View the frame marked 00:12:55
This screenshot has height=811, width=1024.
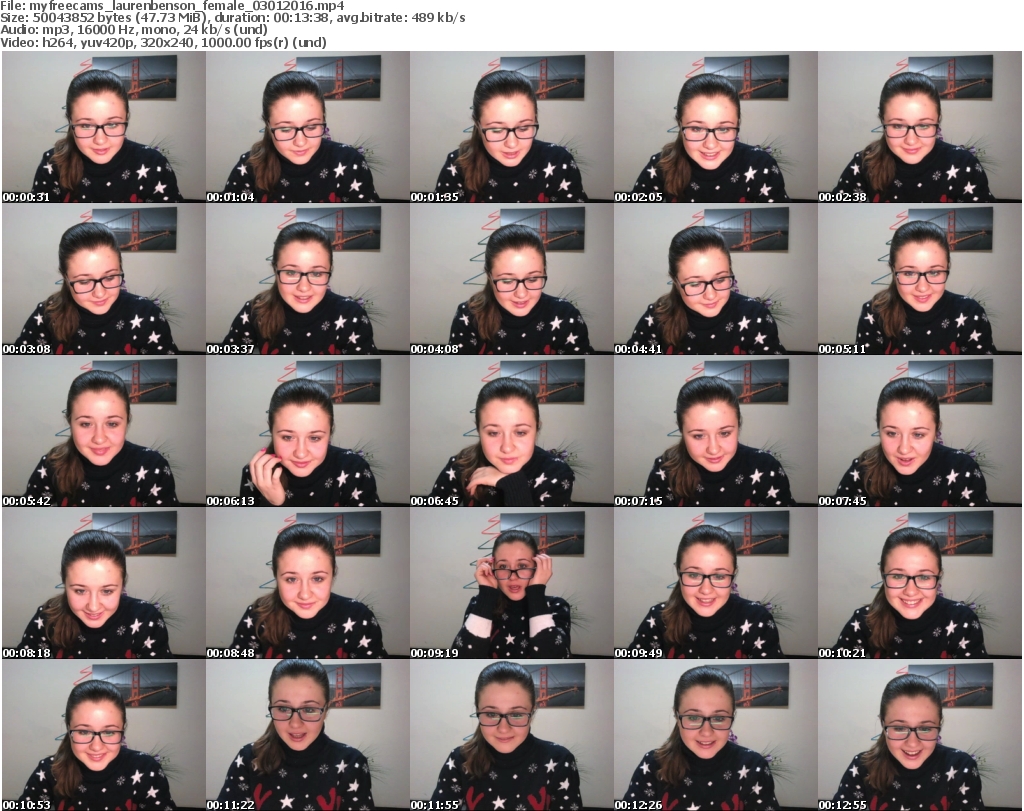click(920, 735)
